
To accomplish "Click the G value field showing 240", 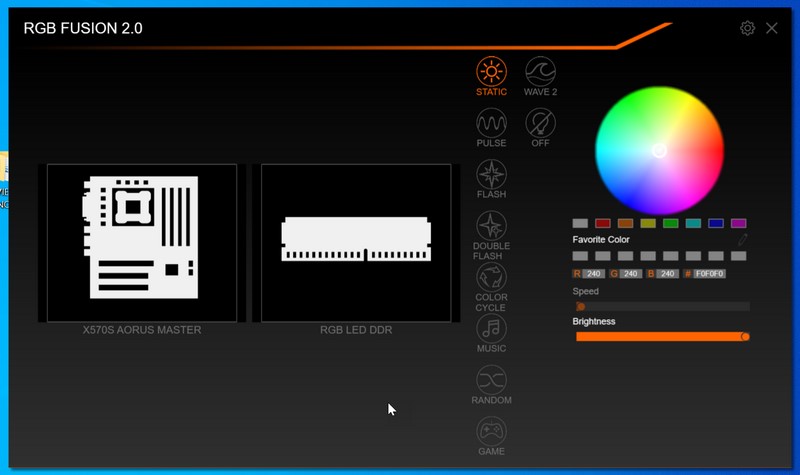I will pos(631,274).
